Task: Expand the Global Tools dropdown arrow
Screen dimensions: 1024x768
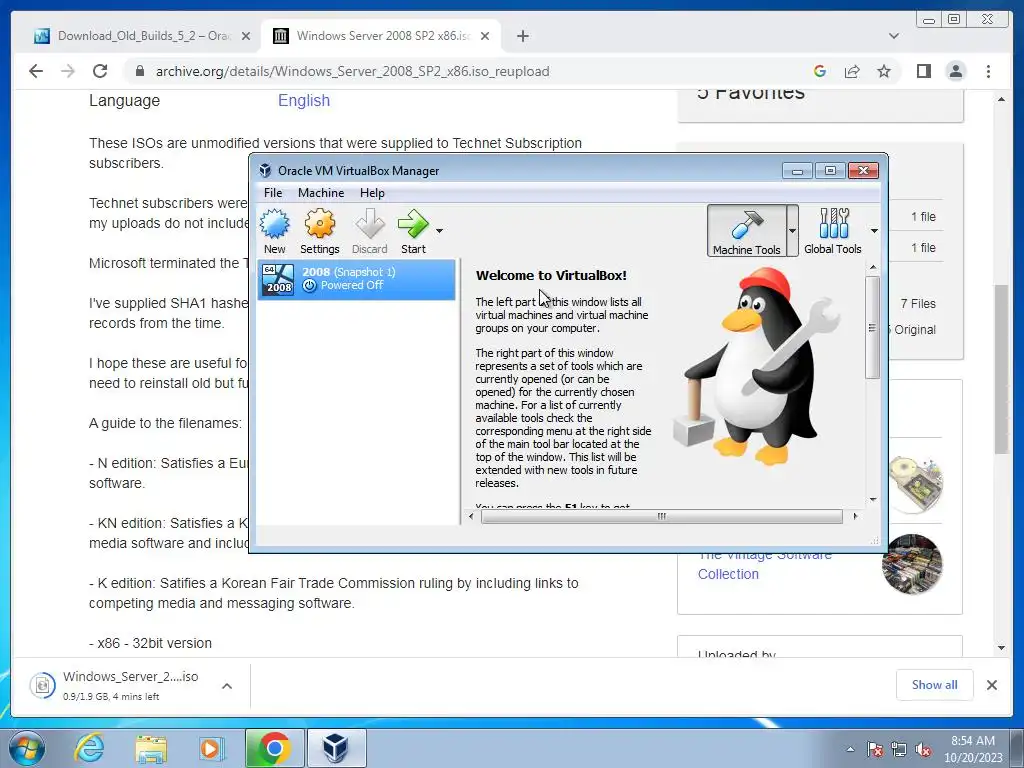Action: 874,231
